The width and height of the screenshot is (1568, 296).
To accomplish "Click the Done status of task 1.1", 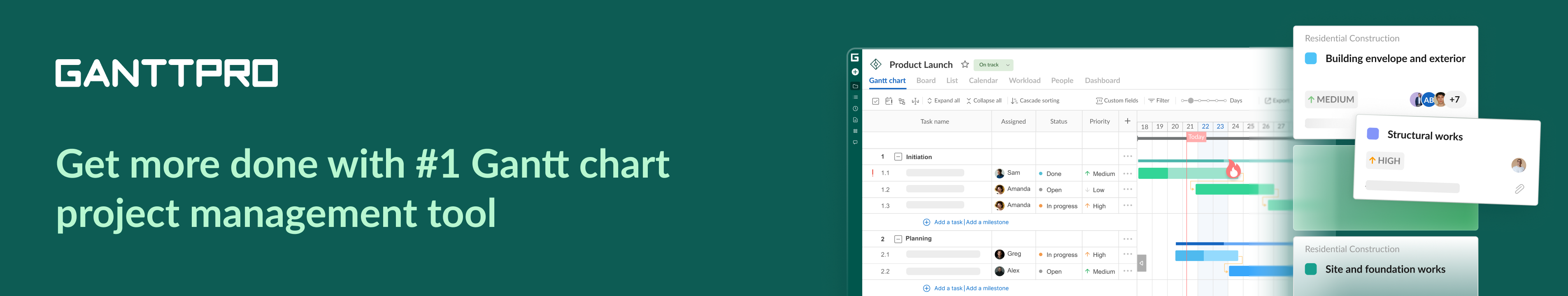I will point(1050,174).
